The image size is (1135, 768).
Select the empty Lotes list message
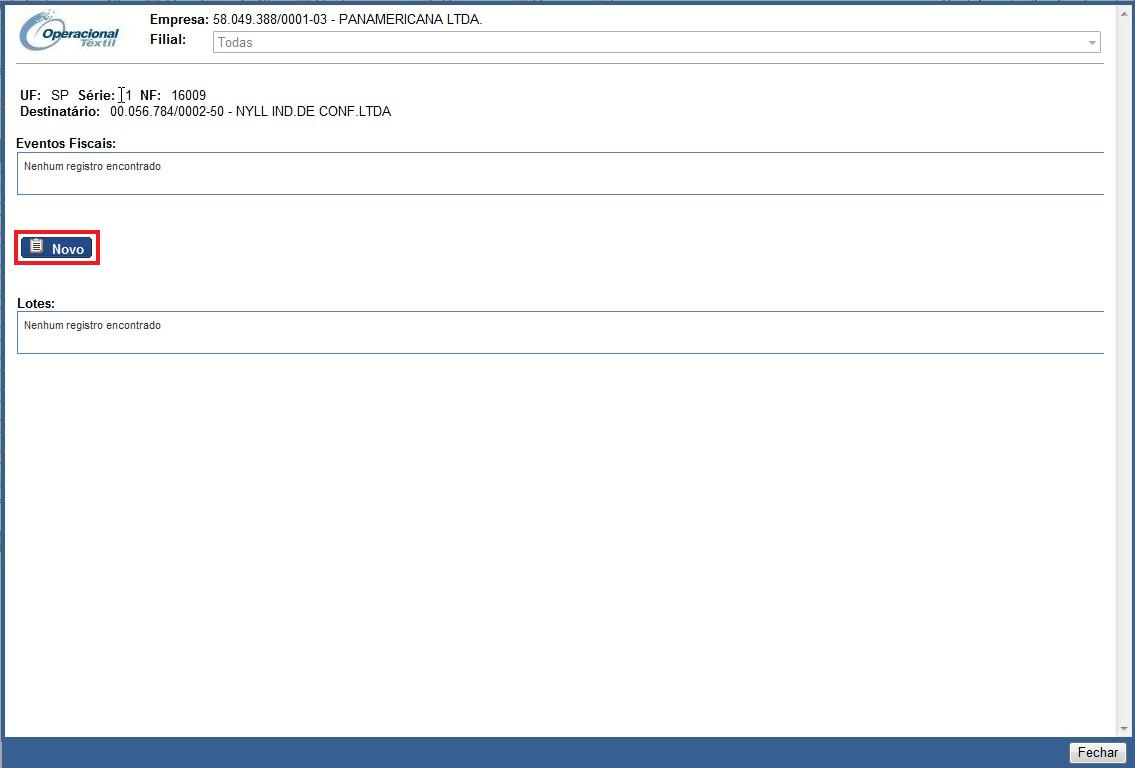point(92,326)
